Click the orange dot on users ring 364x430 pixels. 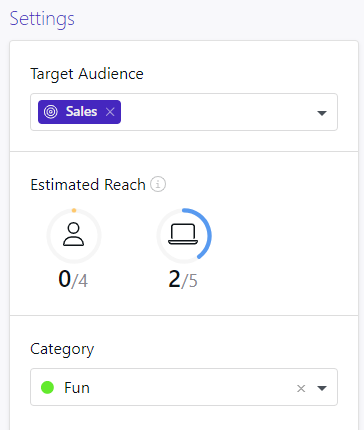pyautogui.click(x=74, y=210)
